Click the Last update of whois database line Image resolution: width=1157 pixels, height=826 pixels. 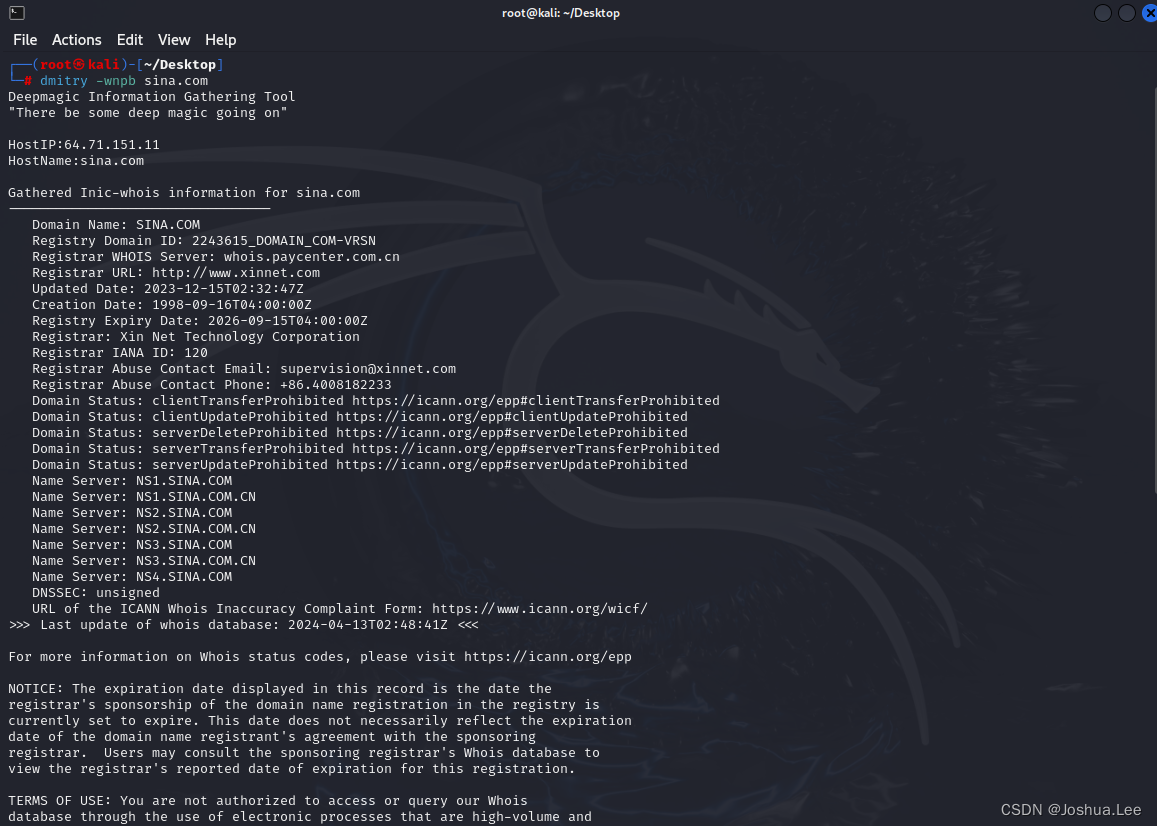coord(244,625)
